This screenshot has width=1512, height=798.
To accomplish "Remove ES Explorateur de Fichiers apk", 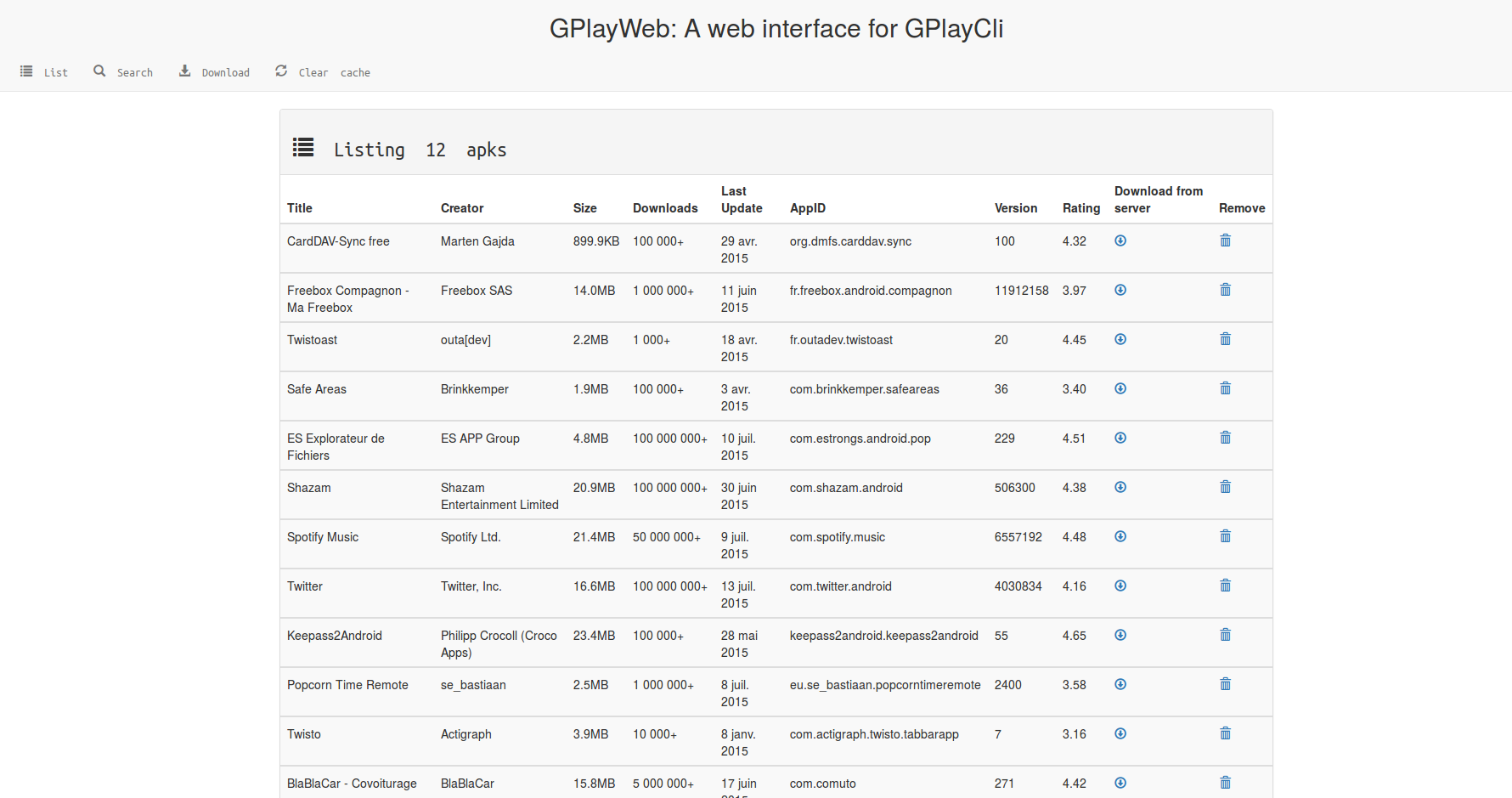I will pos(1225,438).
